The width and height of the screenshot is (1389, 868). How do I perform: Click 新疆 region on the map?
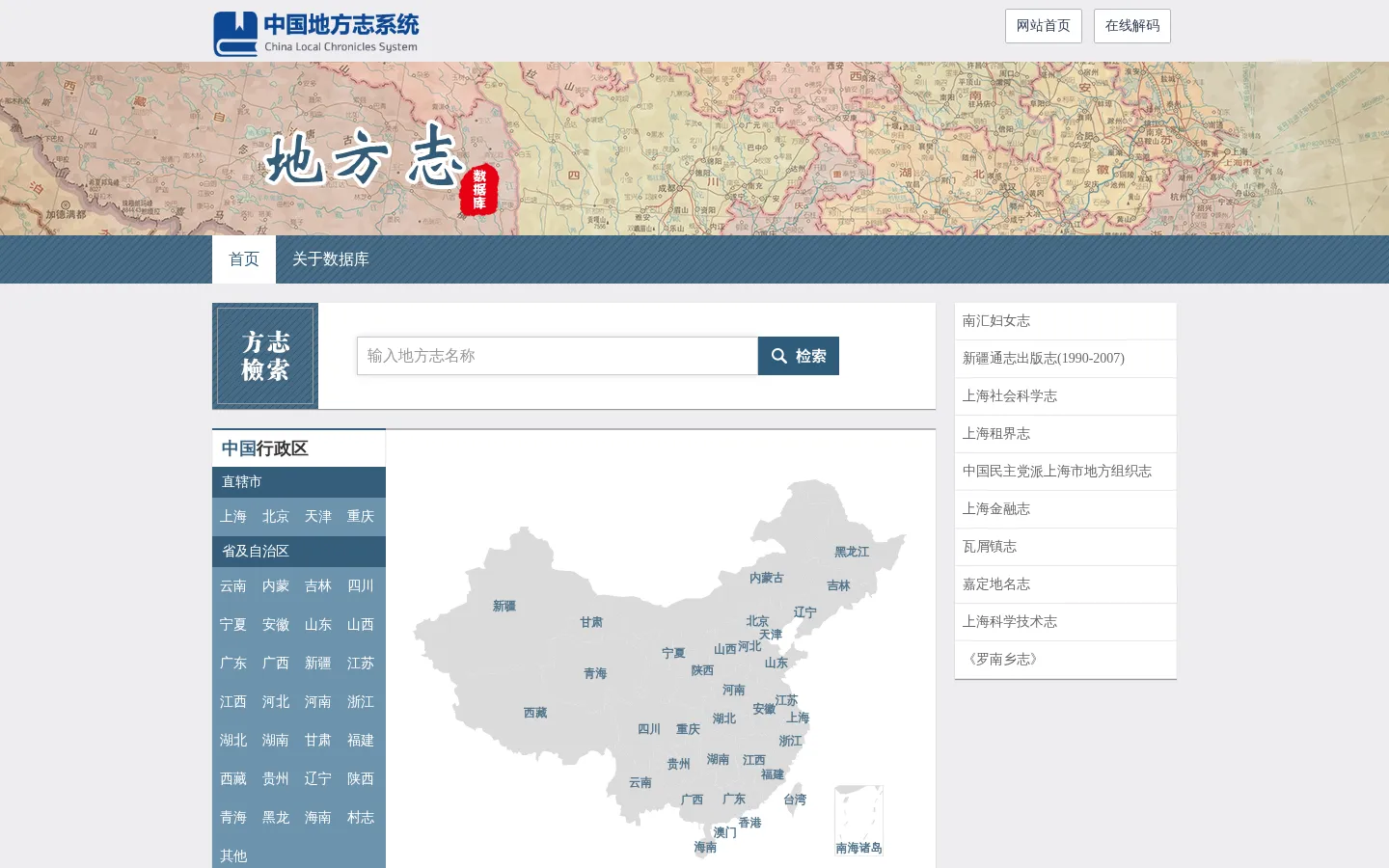(504, 607)
